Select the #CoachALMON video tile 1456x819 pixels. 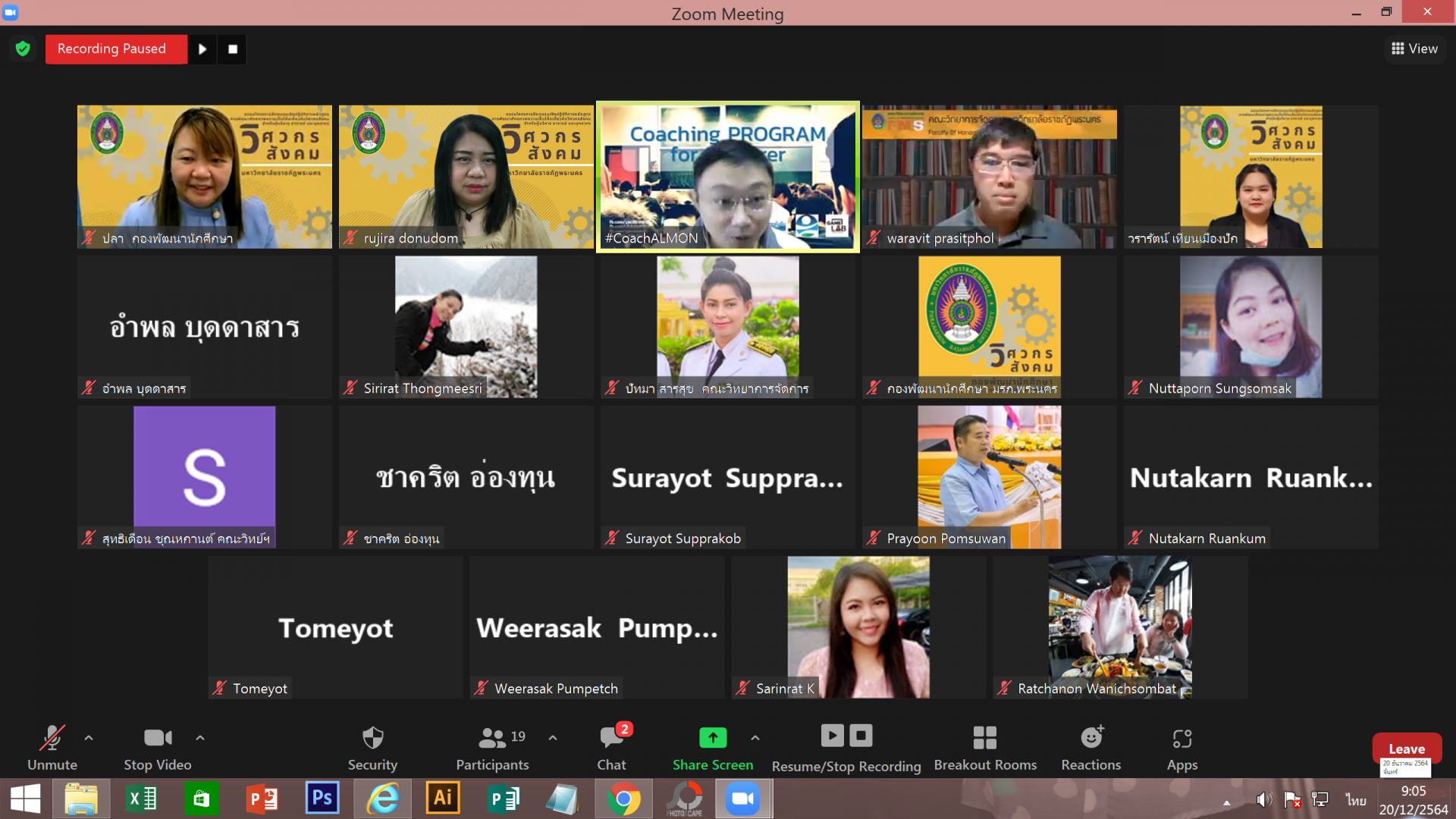[x=727, y=176]
